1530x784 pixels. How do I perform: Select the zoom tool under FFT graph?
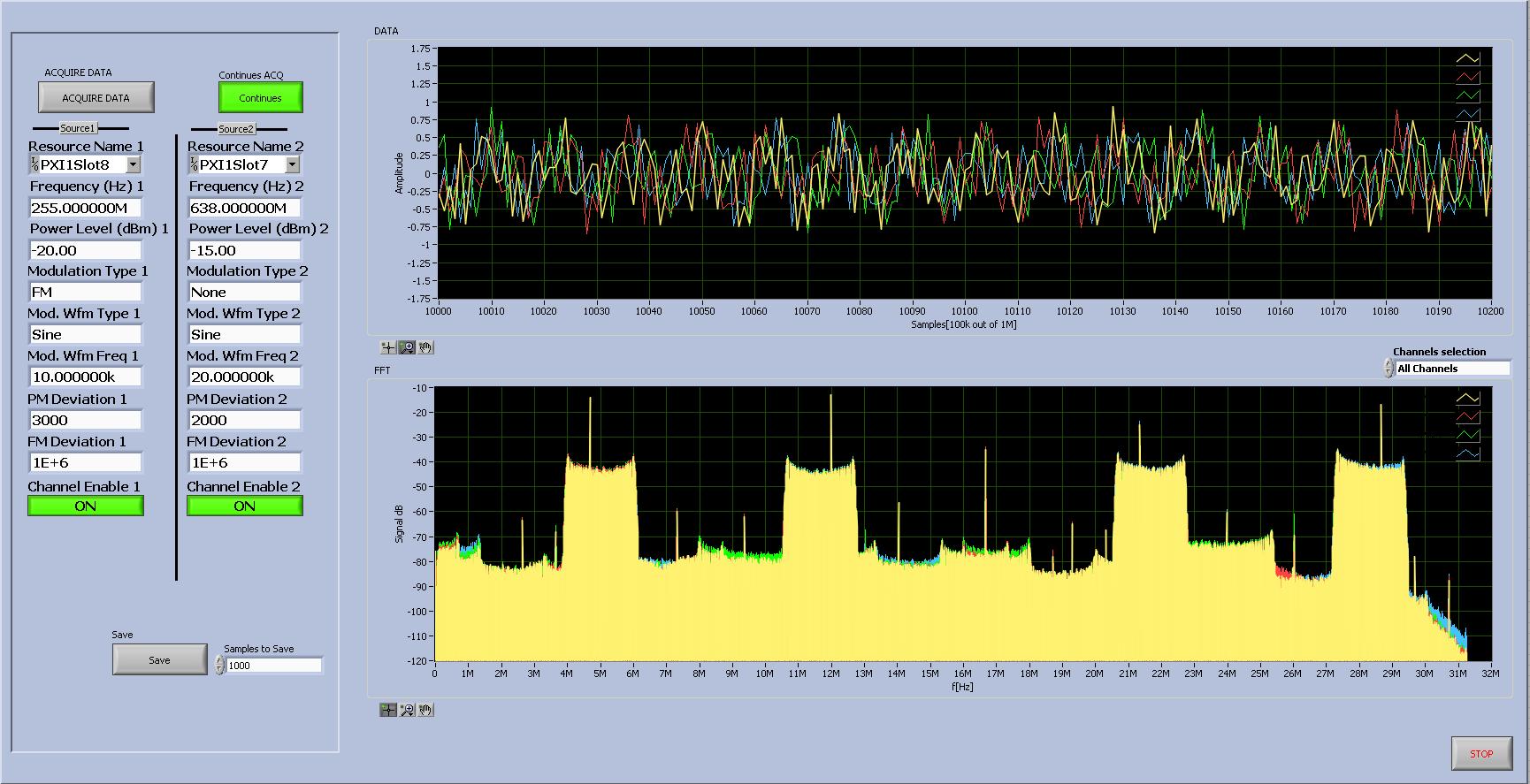coord(407,710)
